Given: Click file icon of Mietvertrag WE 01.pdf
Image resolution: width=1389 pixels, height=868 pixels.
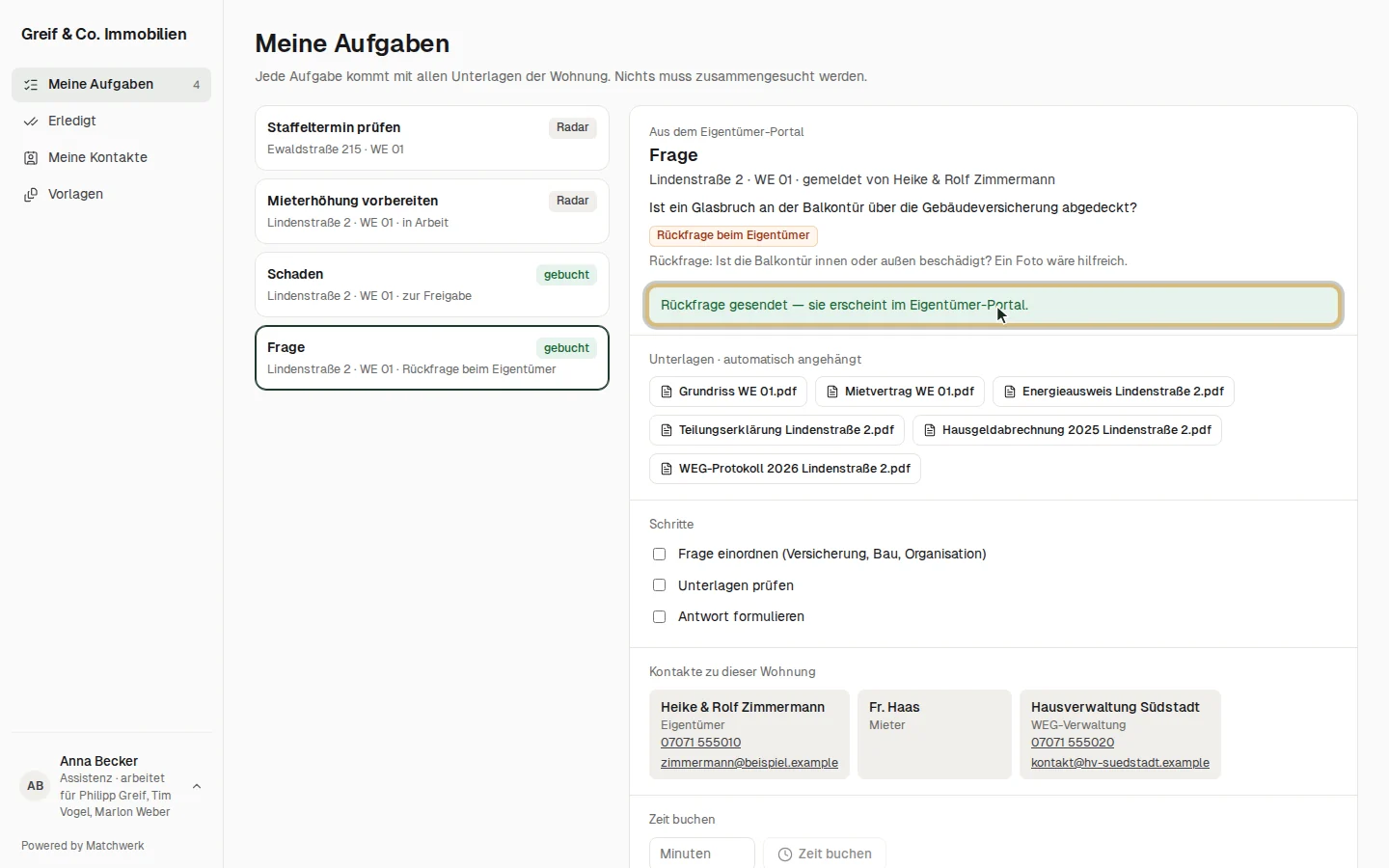Looking at the screenshot, I should click(x=832, y=392).
